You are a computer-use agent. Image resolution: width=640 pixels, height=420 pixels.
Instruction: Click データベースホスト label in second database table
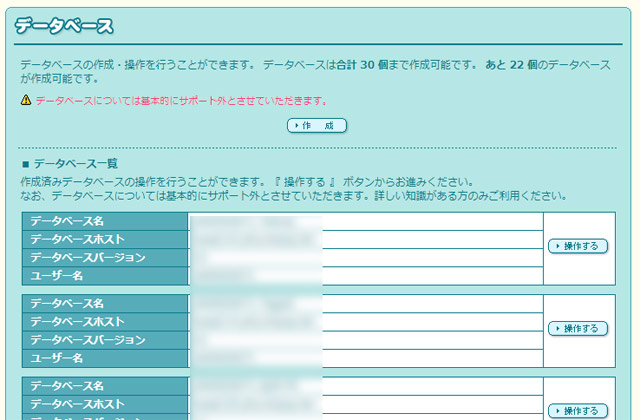77,321
